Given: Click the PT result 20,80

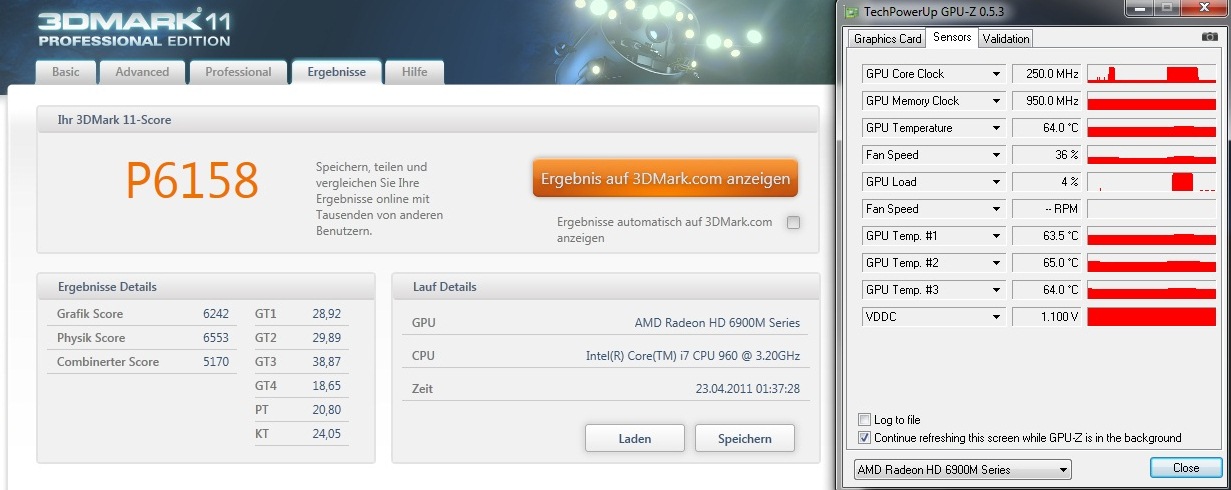Looking at the screenshot, I should (x=326, y=410).
